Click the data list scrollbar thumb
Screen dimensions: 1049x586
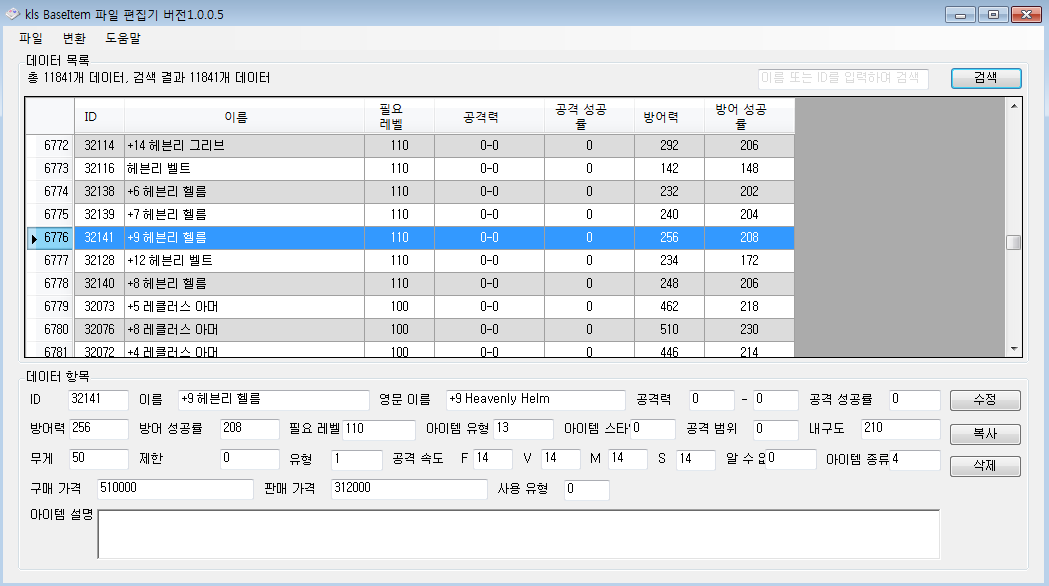[x=1014, y=242]
